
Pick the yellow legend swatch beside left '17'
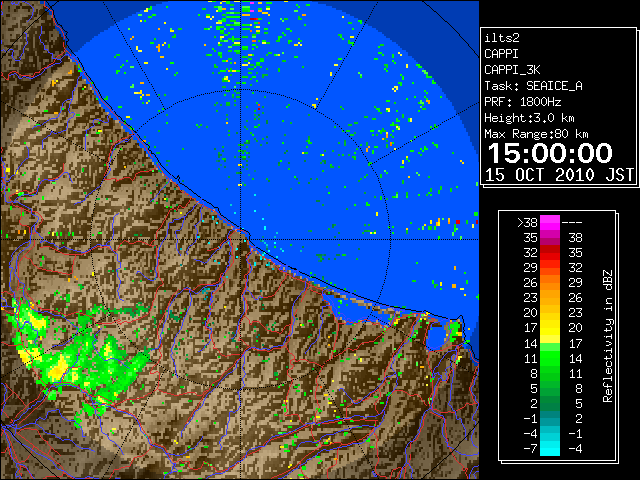(550, 328)
